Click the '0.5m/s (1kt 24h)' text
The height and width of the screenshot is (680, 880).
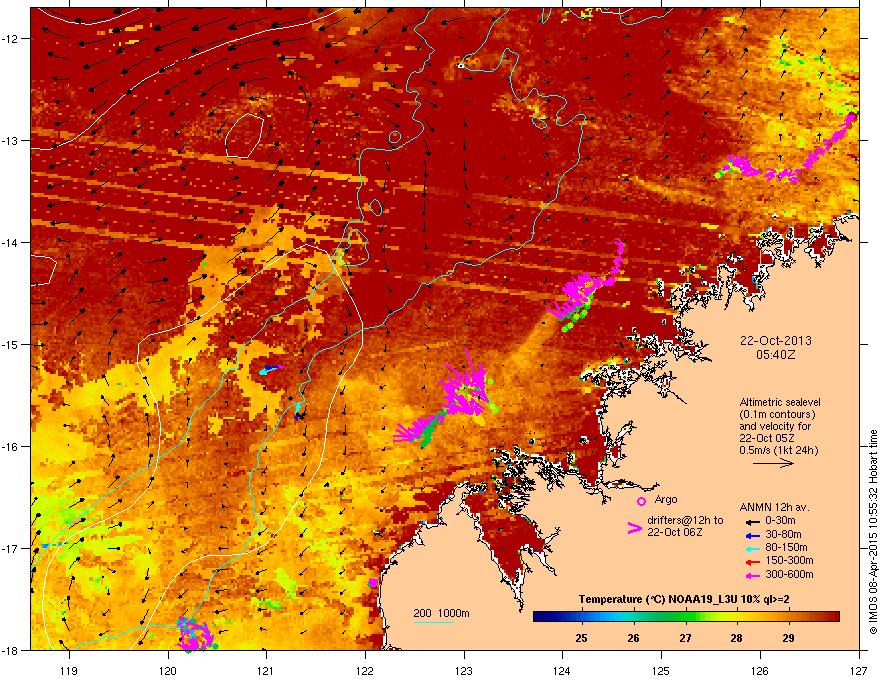tap(779, 450)
